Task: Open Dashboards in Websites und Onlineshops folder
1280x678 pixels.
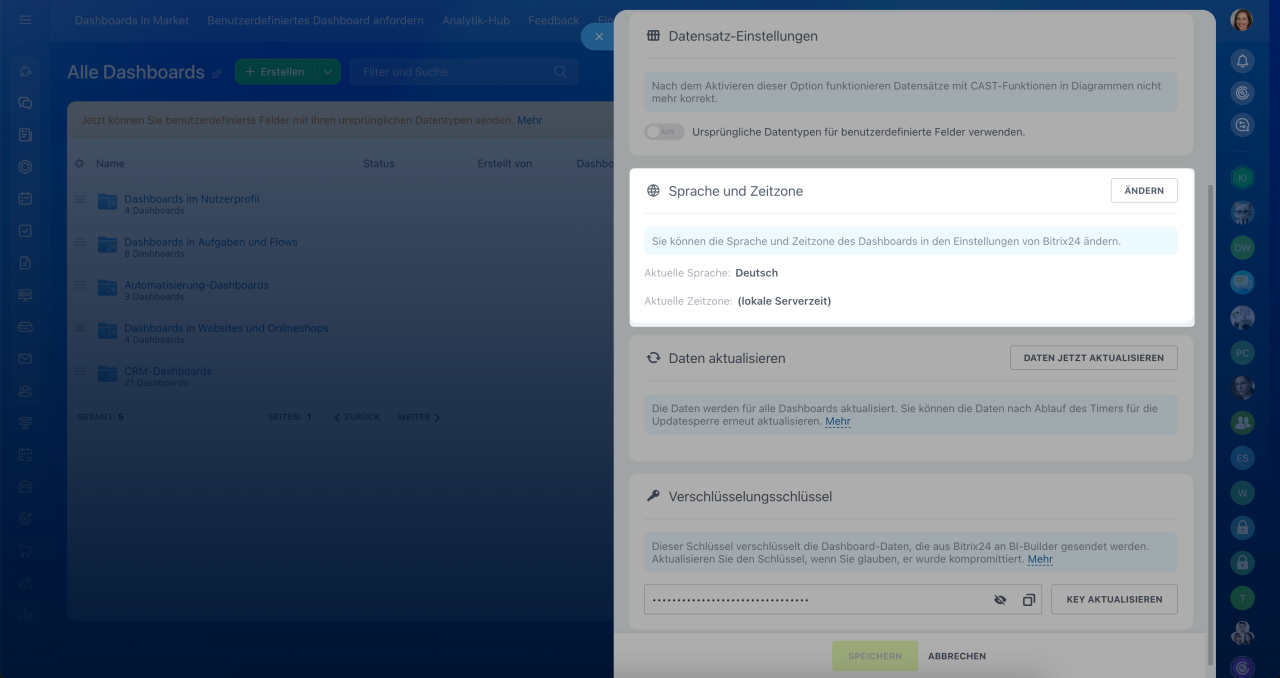Action: point(226,328)
